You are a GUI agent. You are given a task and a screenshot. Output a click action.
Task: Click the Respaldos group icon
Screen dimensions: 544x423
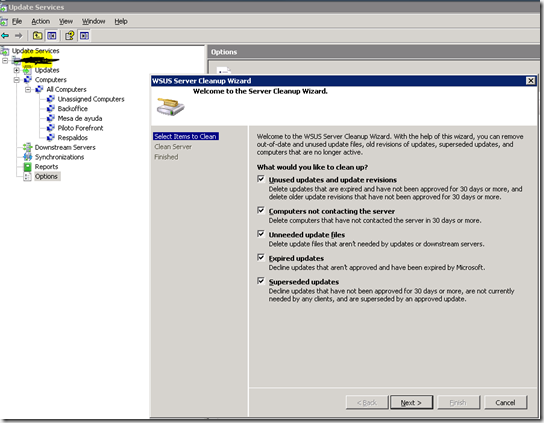point(51,138)
